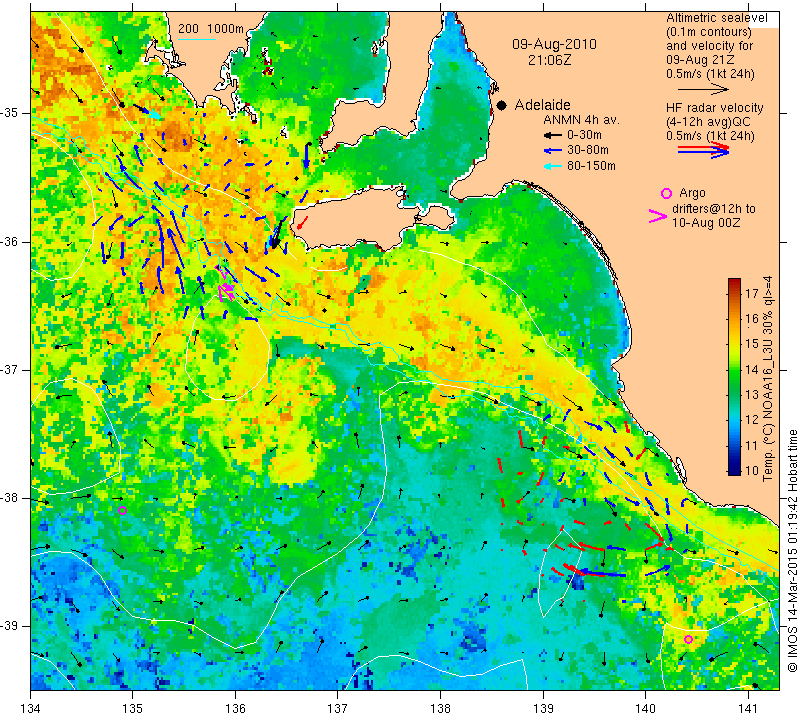Click the magenta drifter arrowhead legend symbol
The image size is (800, 720).
click(x=658, y=216)
